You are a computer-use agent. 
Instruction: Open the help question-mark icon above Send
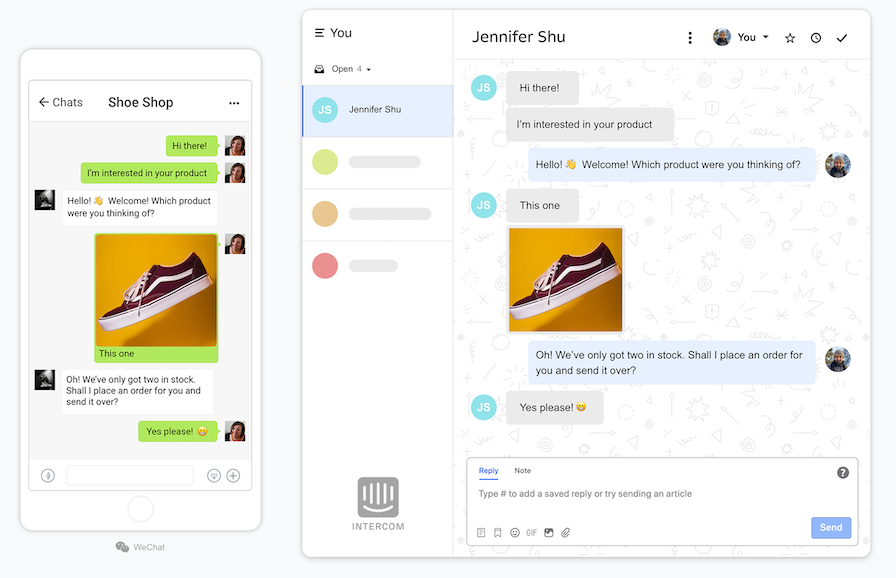point(843,471)
